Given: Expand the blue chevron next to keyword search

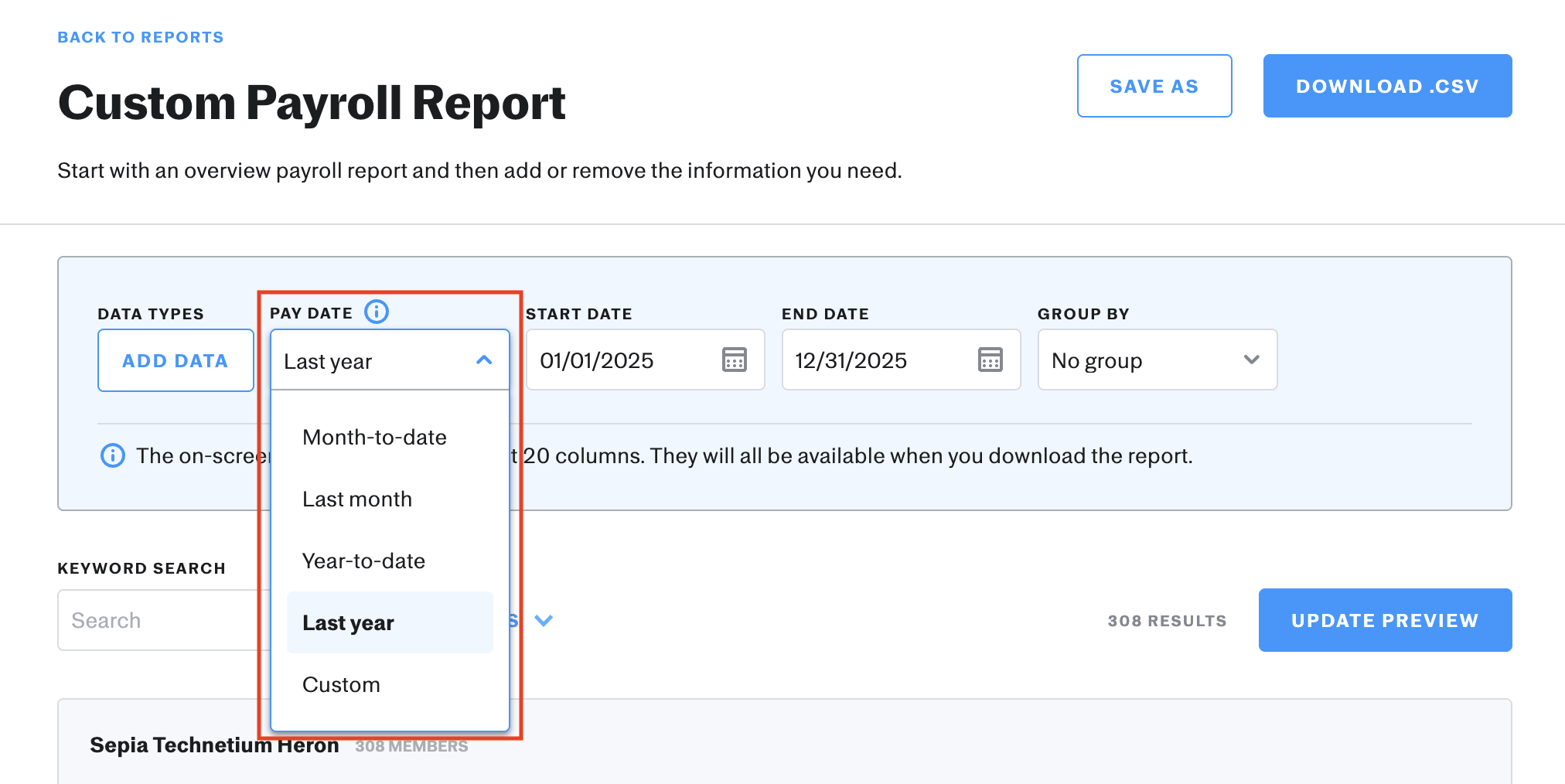Looking at the screenshot, I should [x=544, y=620].
